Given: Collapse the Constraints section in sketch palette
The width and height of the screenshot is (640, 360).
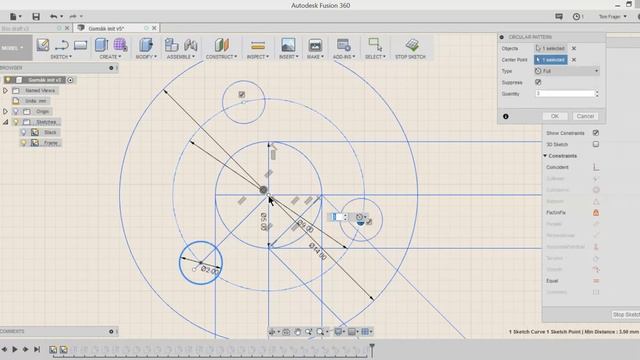Looking at the screenshot, I should [x=545, y=156].
